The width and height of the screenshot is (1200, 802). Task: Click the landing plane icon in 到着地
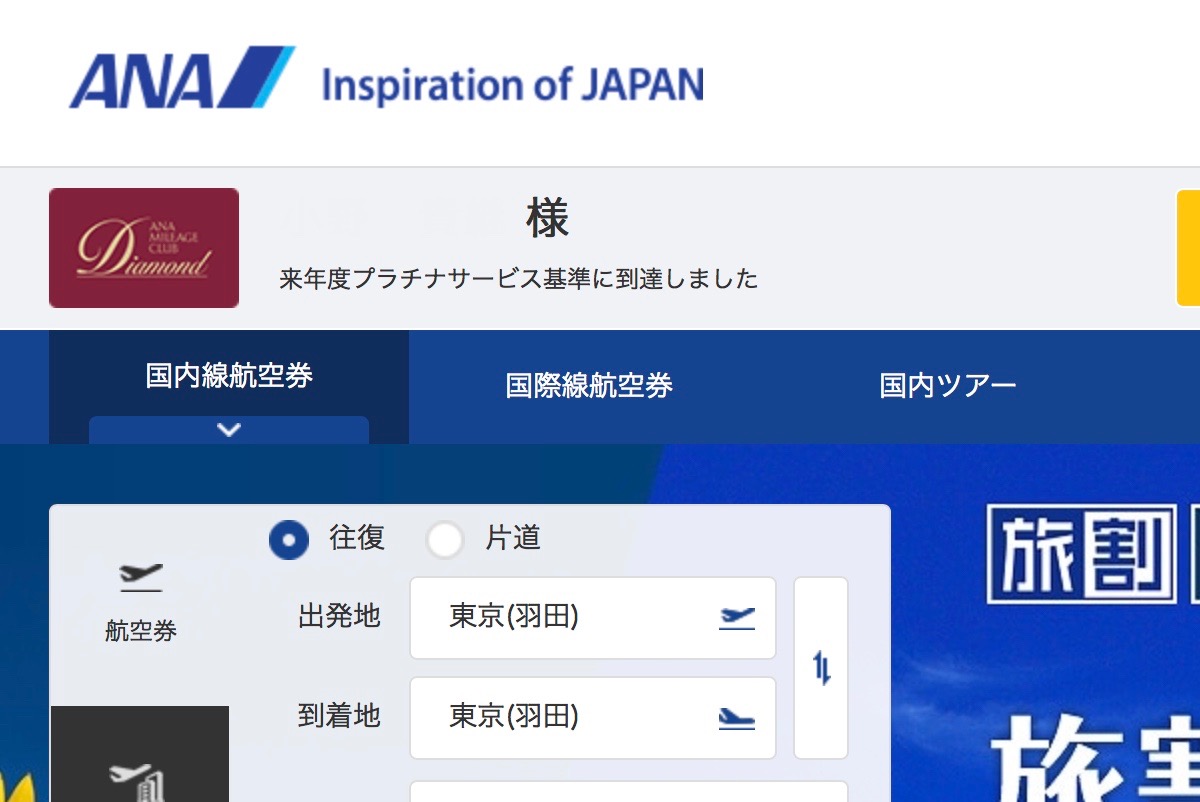point(737,718)
